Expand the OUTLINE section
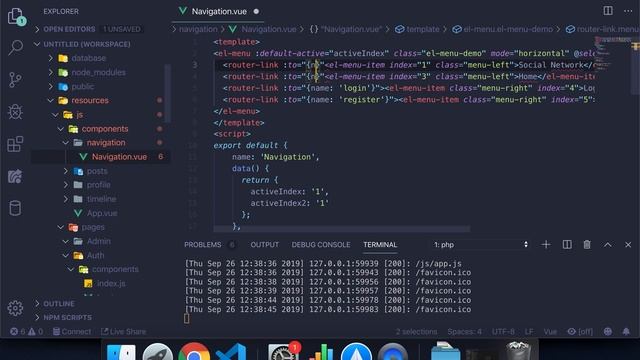640x360 pixels. [x=59, y=304]
